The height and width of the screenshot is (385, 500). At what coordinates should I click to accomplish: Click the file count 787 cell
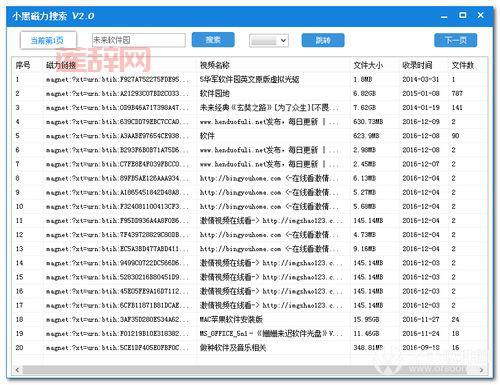(457, 94)
